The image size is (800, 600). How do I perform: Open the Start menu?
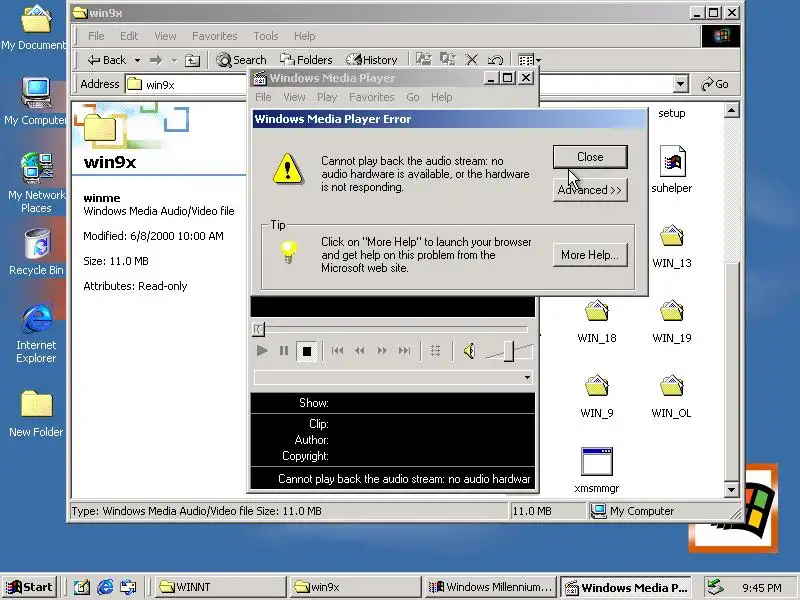click(30, 587)
